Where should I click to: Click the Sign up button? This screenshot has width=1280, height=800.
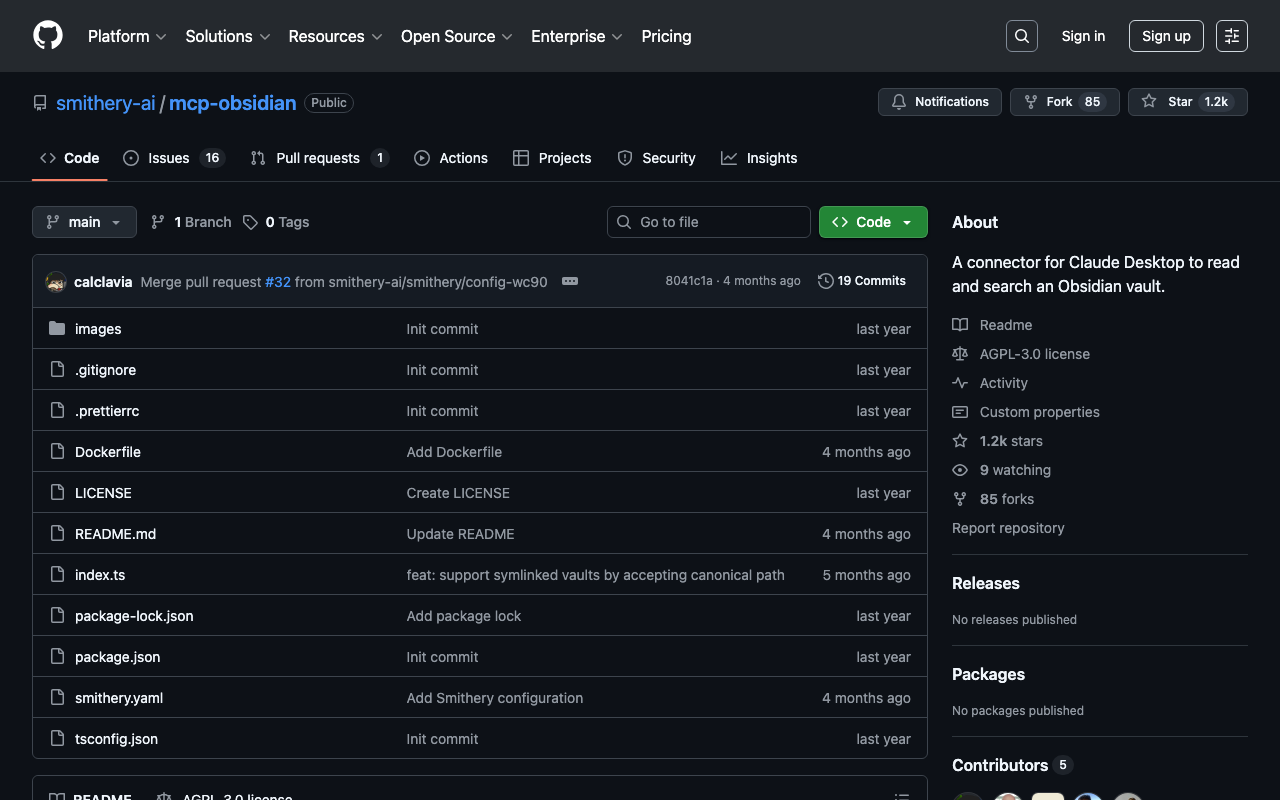pyautogui.click(x=1166, y=36)
